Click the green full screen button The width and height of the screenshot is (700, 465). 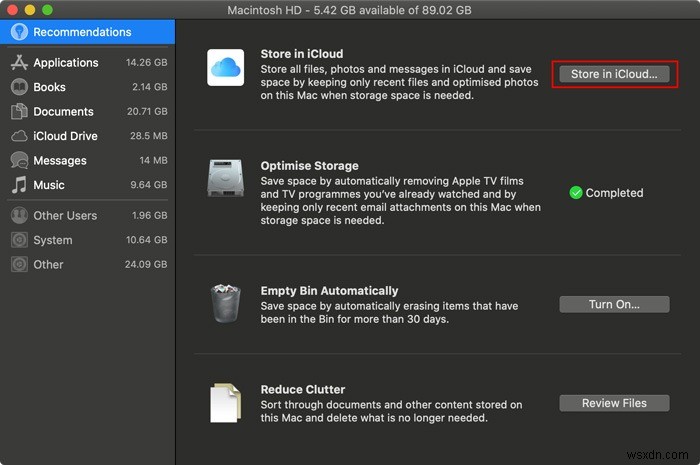[47, 10]
